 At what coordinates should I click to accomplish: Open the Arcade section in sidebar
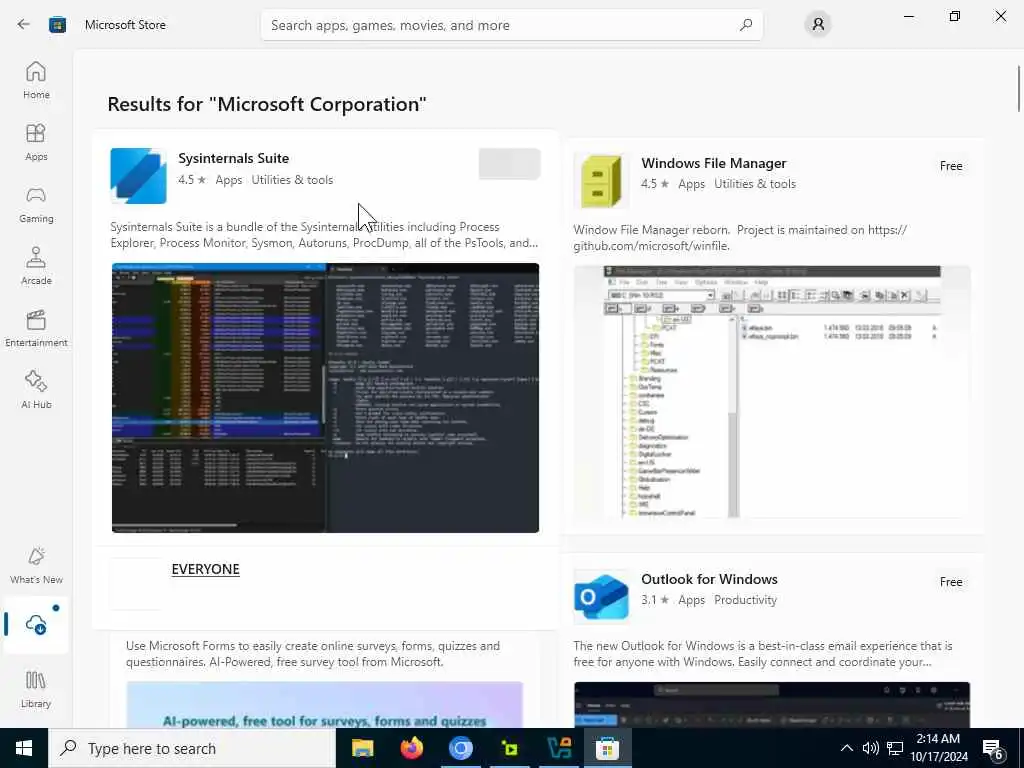point(36,266)
